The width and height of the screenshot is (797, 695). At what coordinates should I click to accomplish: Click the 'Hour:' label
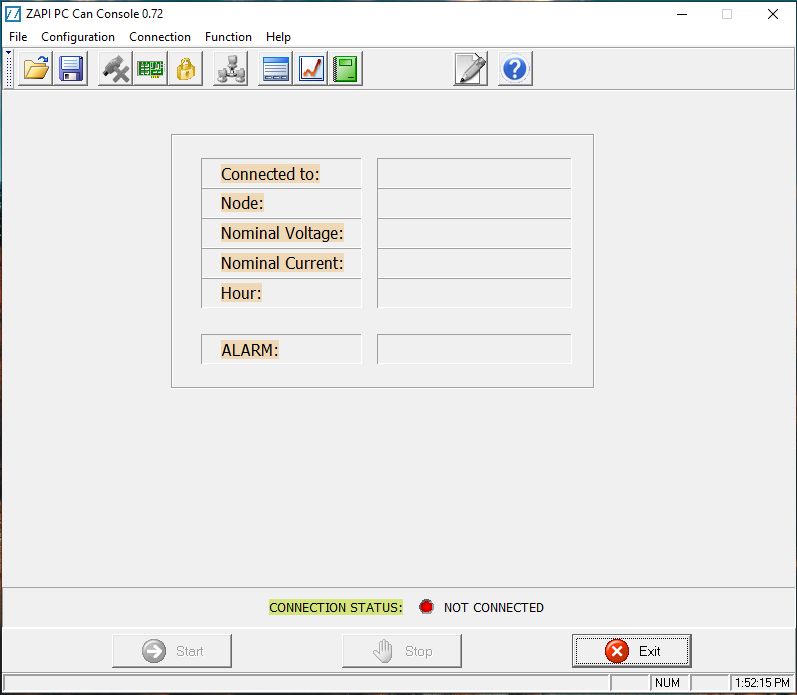coord(241,293)
